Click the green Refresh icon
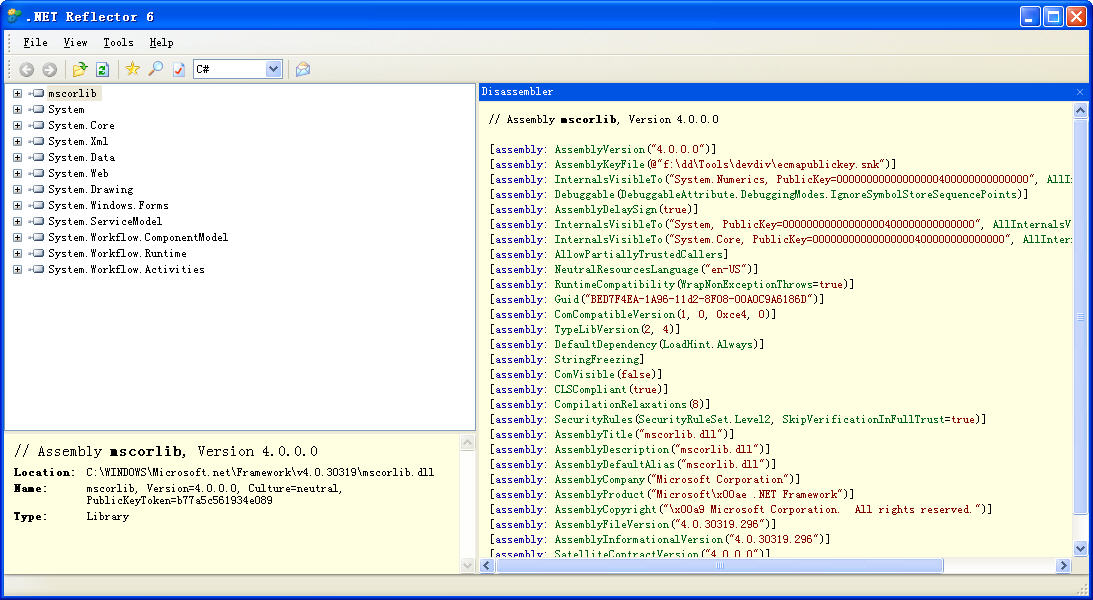Screen dimensions: 1093x600 pyautogui.click(x=102, y=69)
